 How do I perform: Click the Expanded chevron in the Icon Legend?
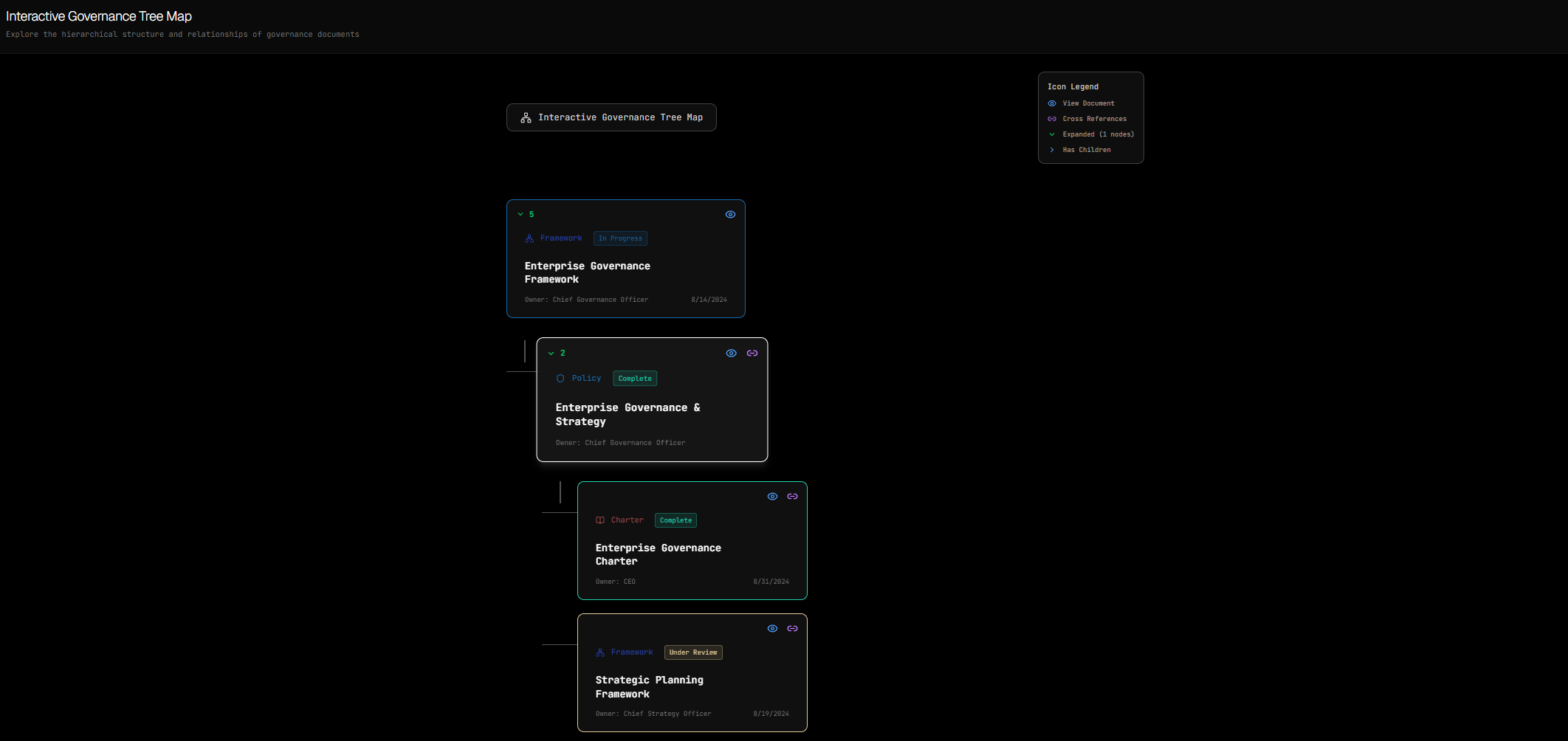(x=1052, y=134)
